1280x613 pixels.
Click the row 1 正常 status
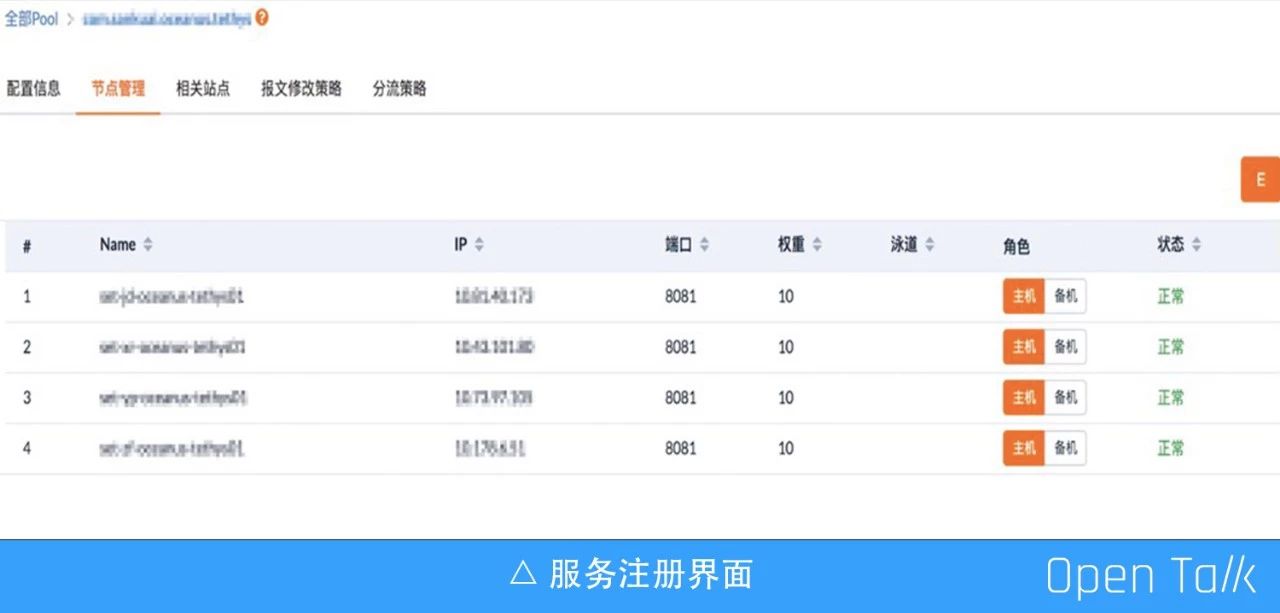(x=1171, y=296)
